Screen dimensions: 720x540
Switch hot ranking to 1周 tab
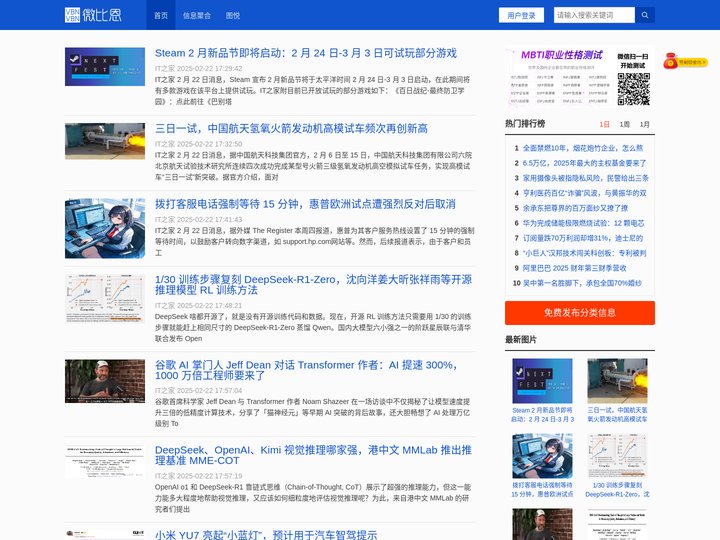click(624, 124)
